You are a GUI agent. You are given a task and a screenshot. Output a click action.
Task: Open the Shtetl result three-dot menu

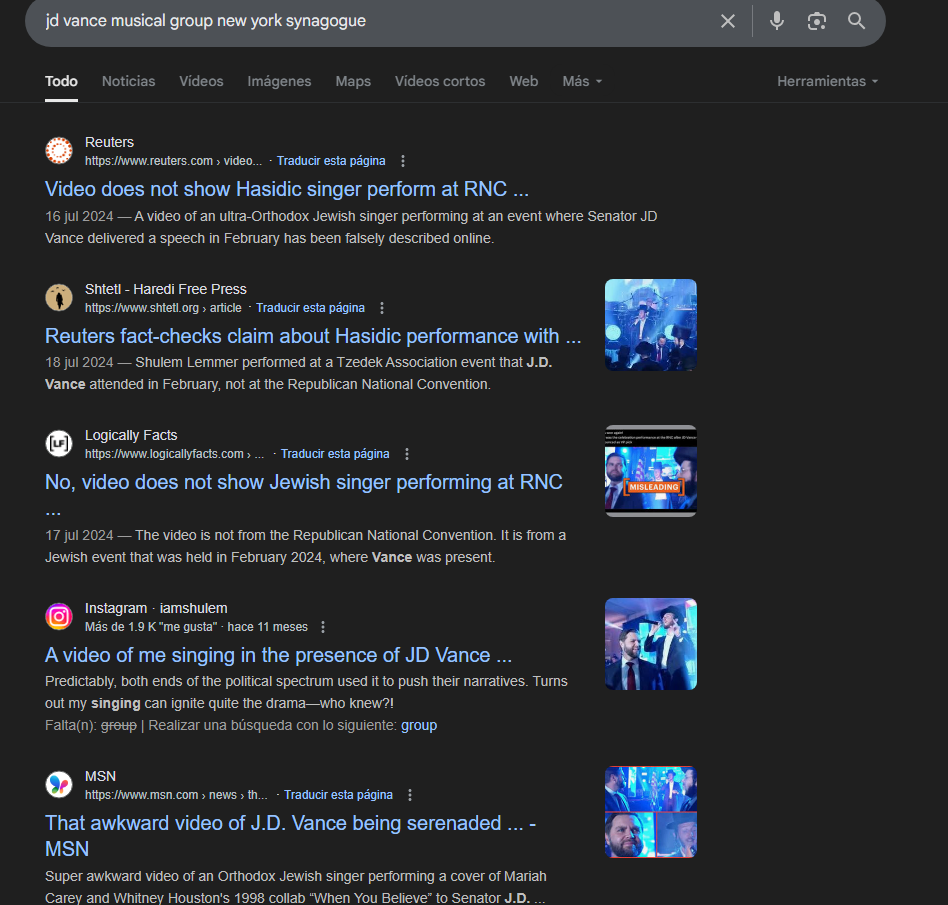[381, 308]
